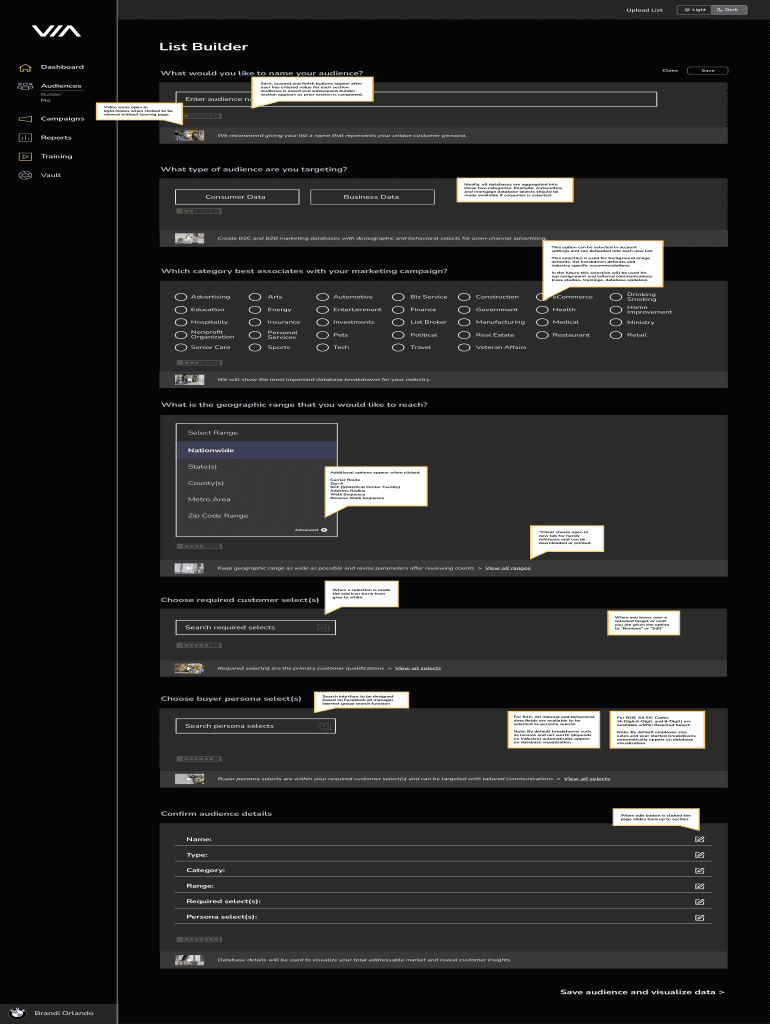Click the Consumer Data button
This screenshot has width=770, height=1024.
[x=235, y=197]
